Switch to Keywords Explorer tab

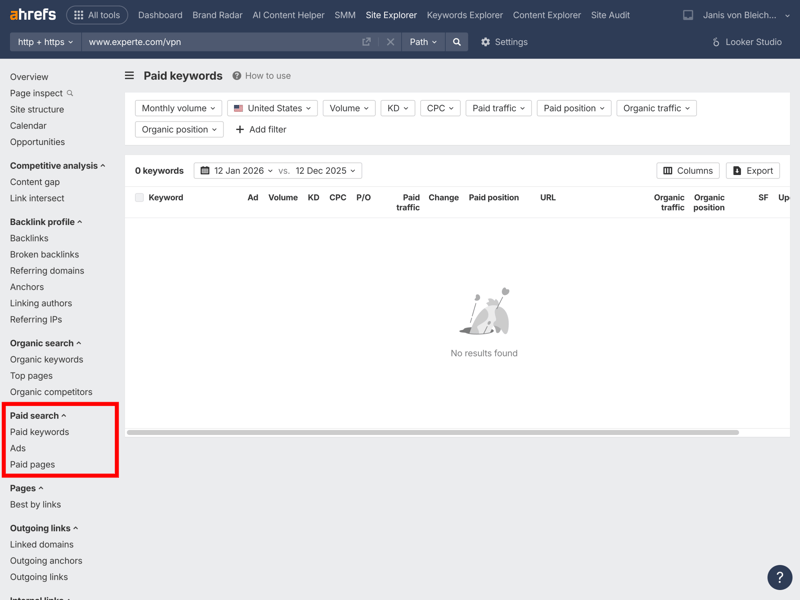(464, 15)
